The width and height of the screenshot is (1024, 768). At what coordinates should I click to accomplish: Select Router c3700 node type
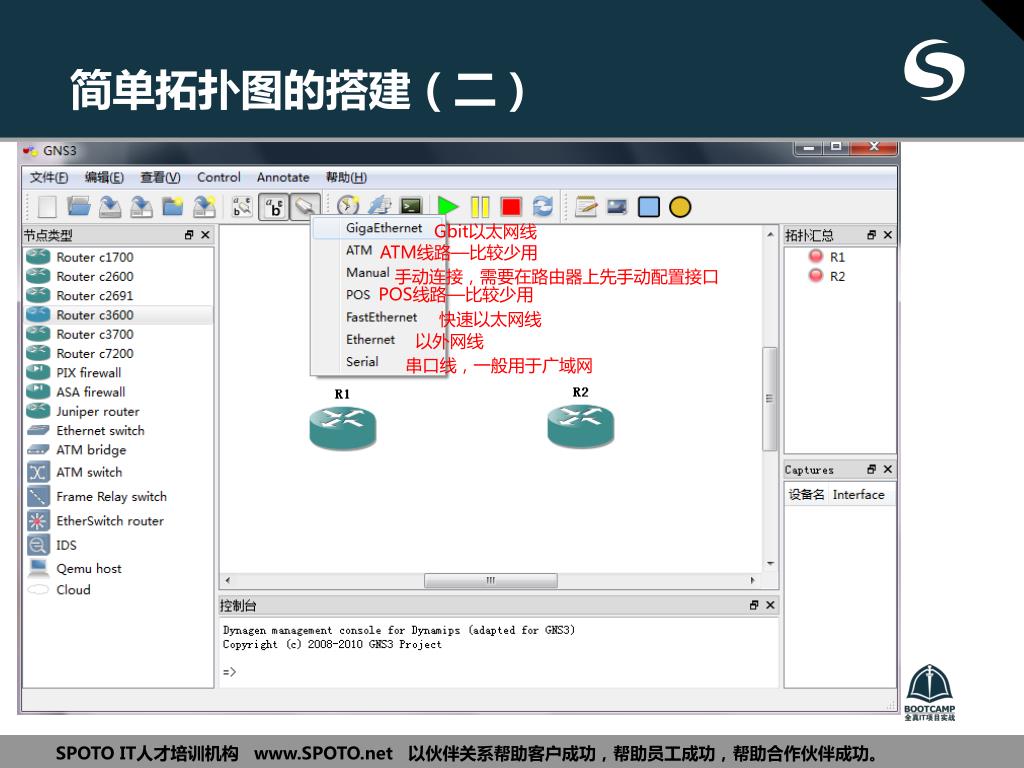(118, 334)
